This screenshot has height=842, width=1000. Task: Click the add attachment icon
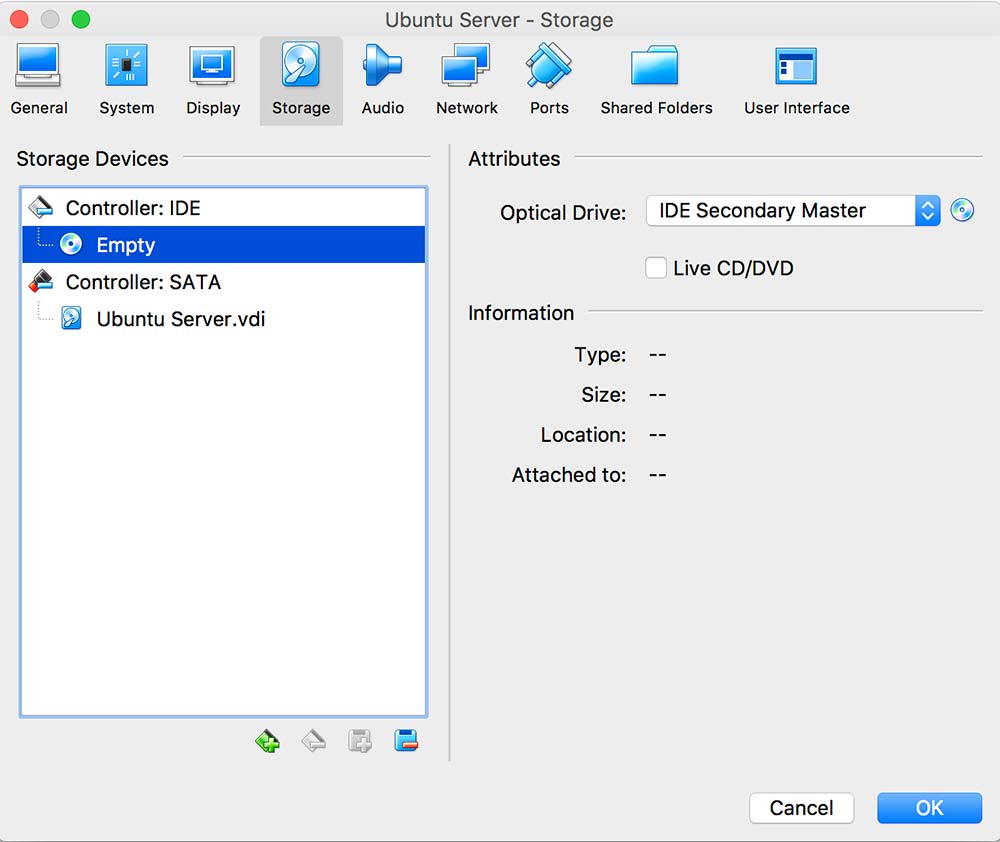(x=360, y=741)
